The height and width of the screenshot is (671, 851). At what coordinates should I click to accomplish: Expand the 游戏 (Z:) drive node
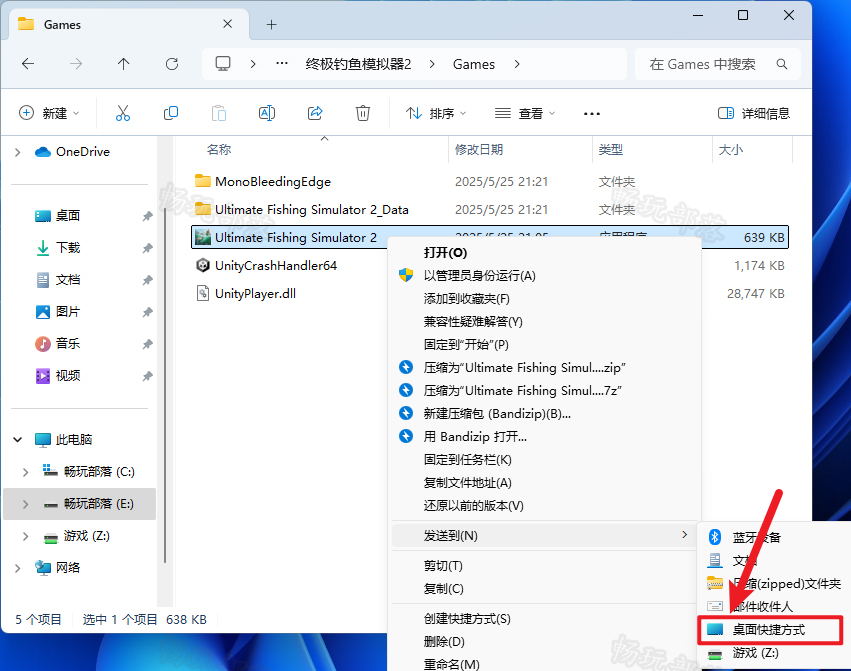pyautogui.click(x=26, y=536)
